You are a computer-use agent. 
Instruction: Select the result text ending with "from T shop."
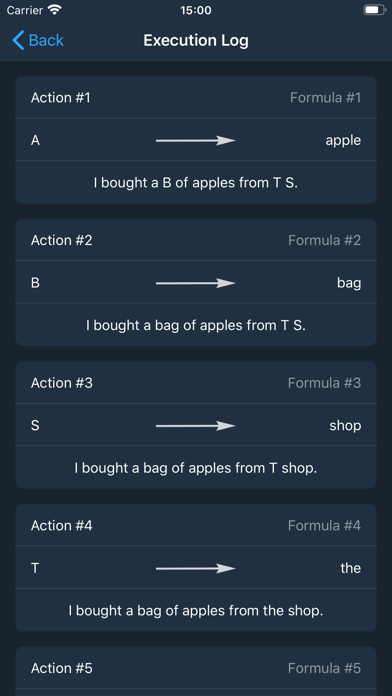pyautogui.click(x=196, y=468)
